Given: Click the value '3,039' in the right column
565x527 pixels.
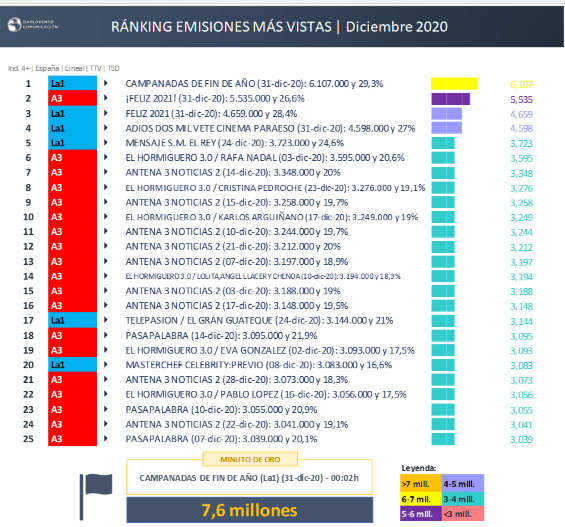Looking at the screenshot, I should (x=521, y=439).
